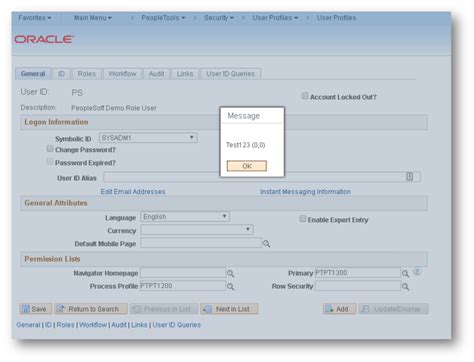The height and width of the screenshot is (362, 474).
Task: Click the bottom Roles footer link
Action: tap(66, 325)
